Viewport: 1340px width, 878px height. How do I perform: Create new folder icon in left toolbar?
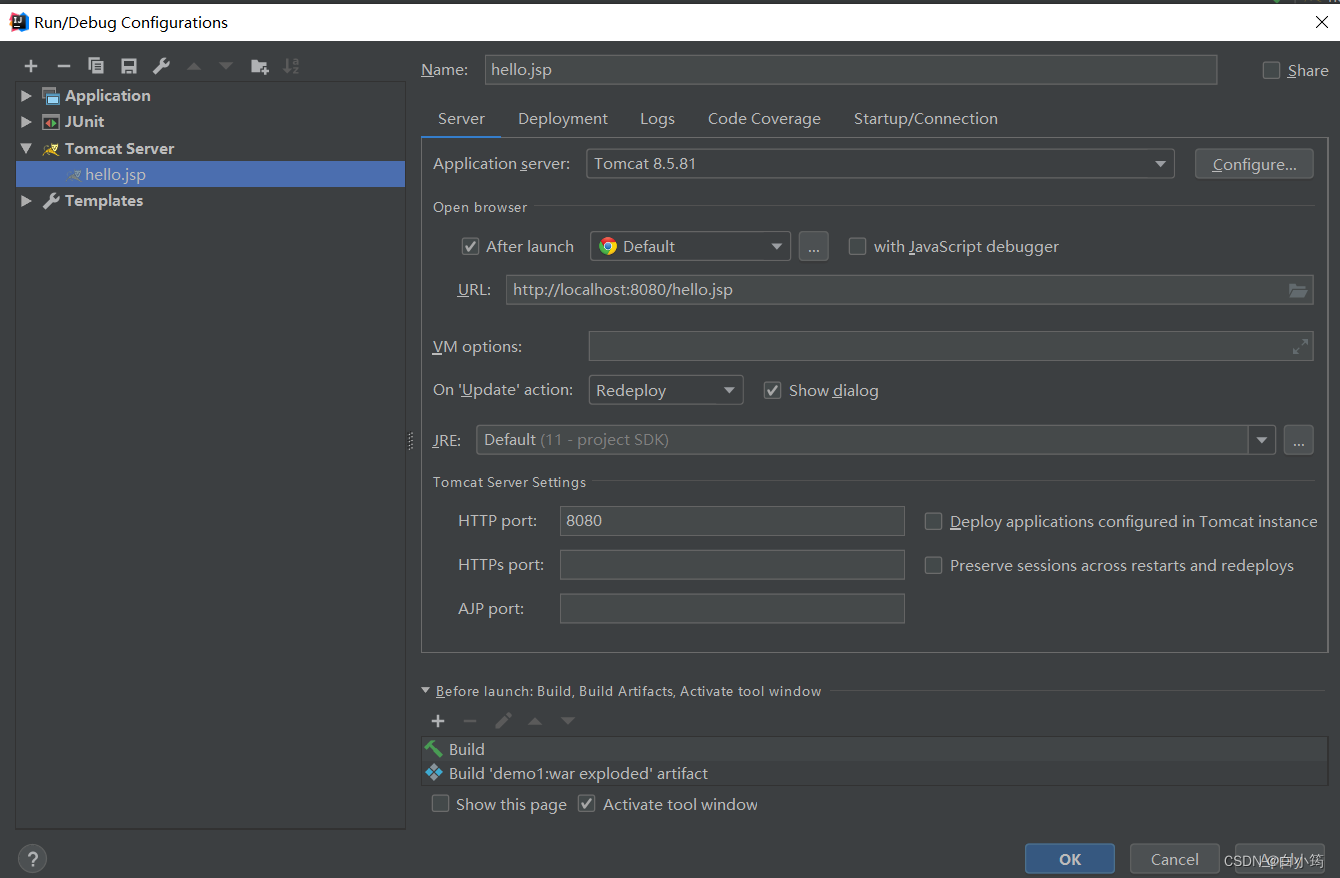click(x=259, y=66)
